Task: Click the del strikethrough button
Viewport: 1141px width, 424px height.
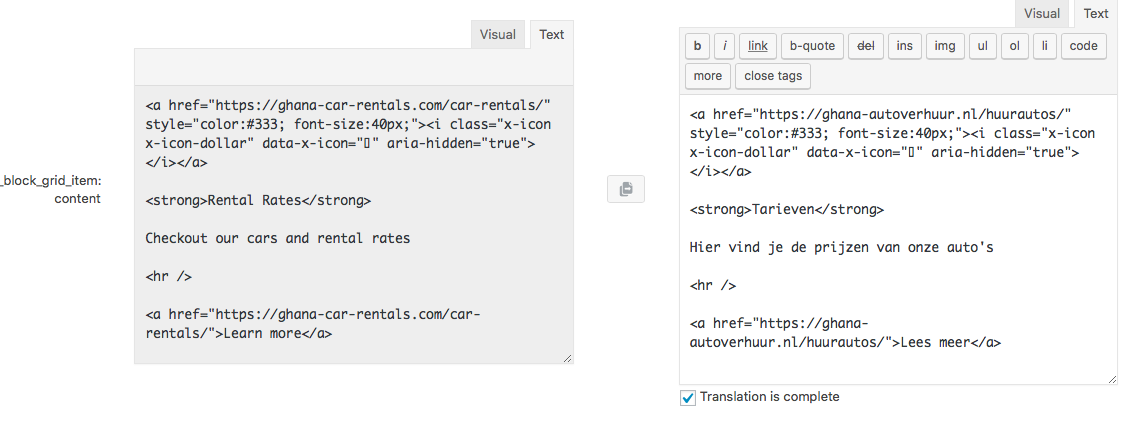Action: (x=866, y=46)
